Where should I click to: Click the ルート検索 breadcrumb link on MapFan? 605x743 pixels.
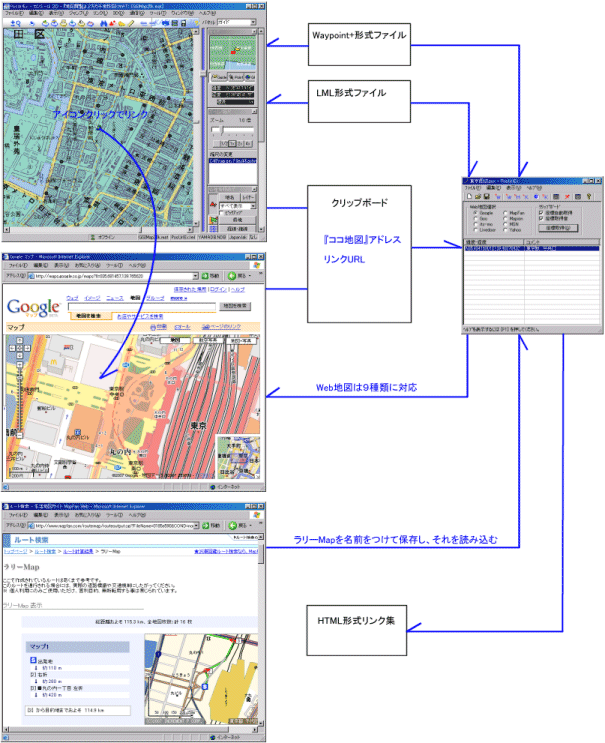tap(45, 551)
